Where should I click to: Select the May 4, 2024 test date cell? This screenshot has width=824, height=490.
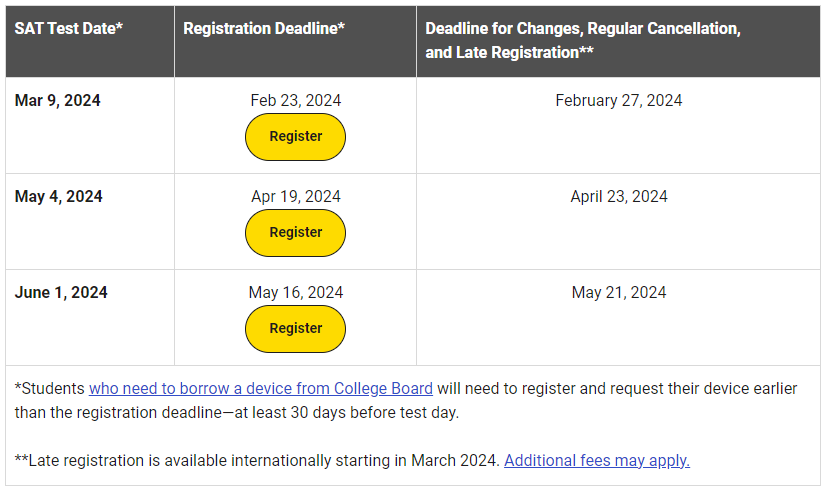58,196
